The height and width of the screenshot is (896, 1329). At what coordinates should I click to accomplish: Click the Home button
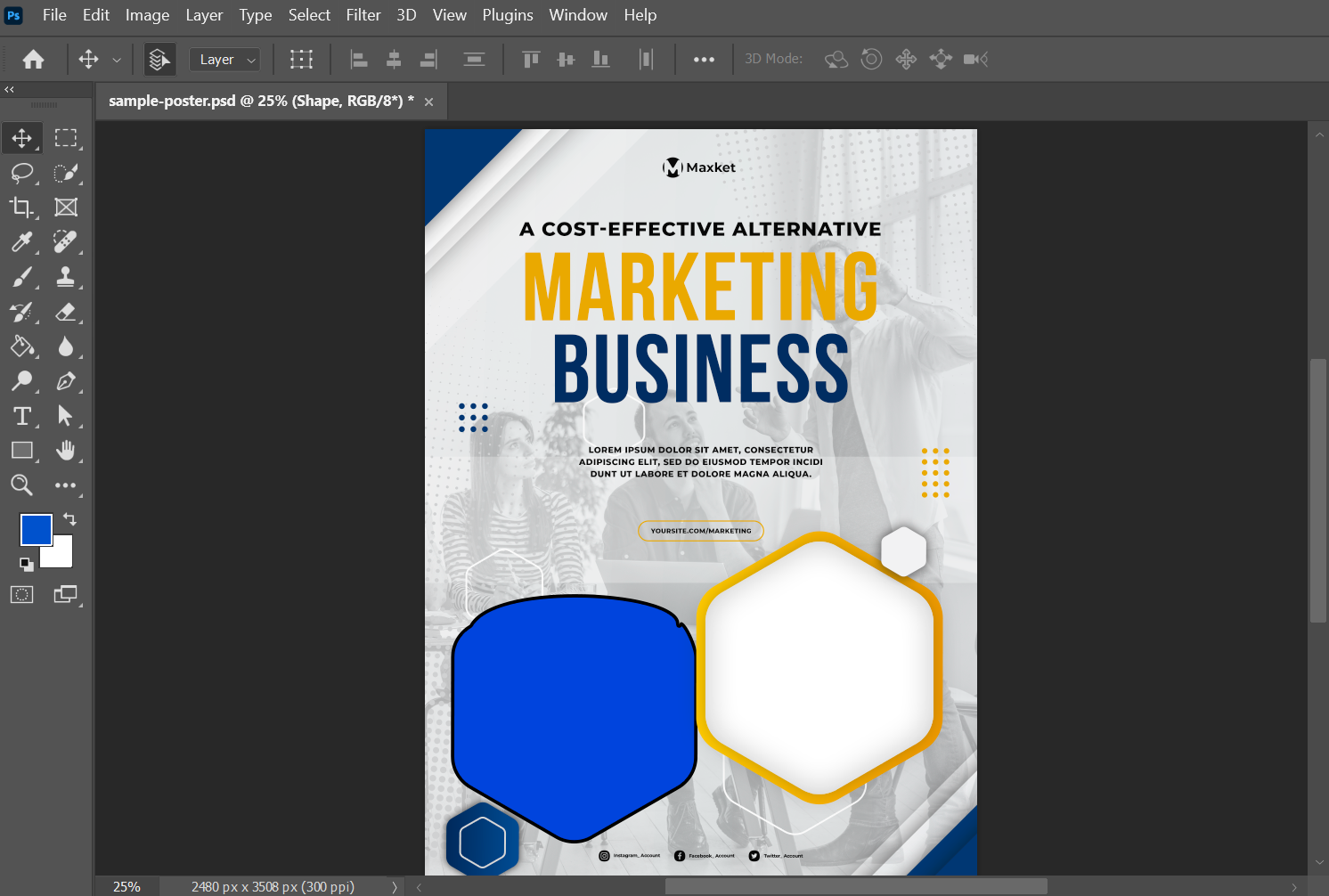(x=34, y=60)
